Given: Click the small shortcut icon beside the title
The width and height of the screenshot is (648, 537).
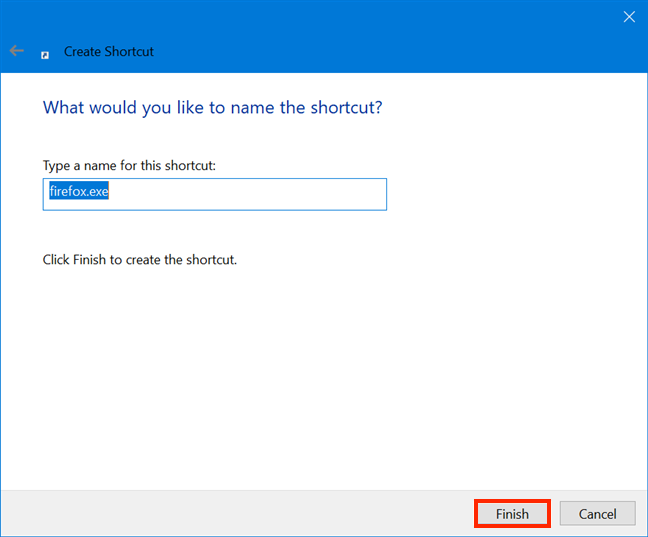Looking at the screenshot, I should 45,55.
